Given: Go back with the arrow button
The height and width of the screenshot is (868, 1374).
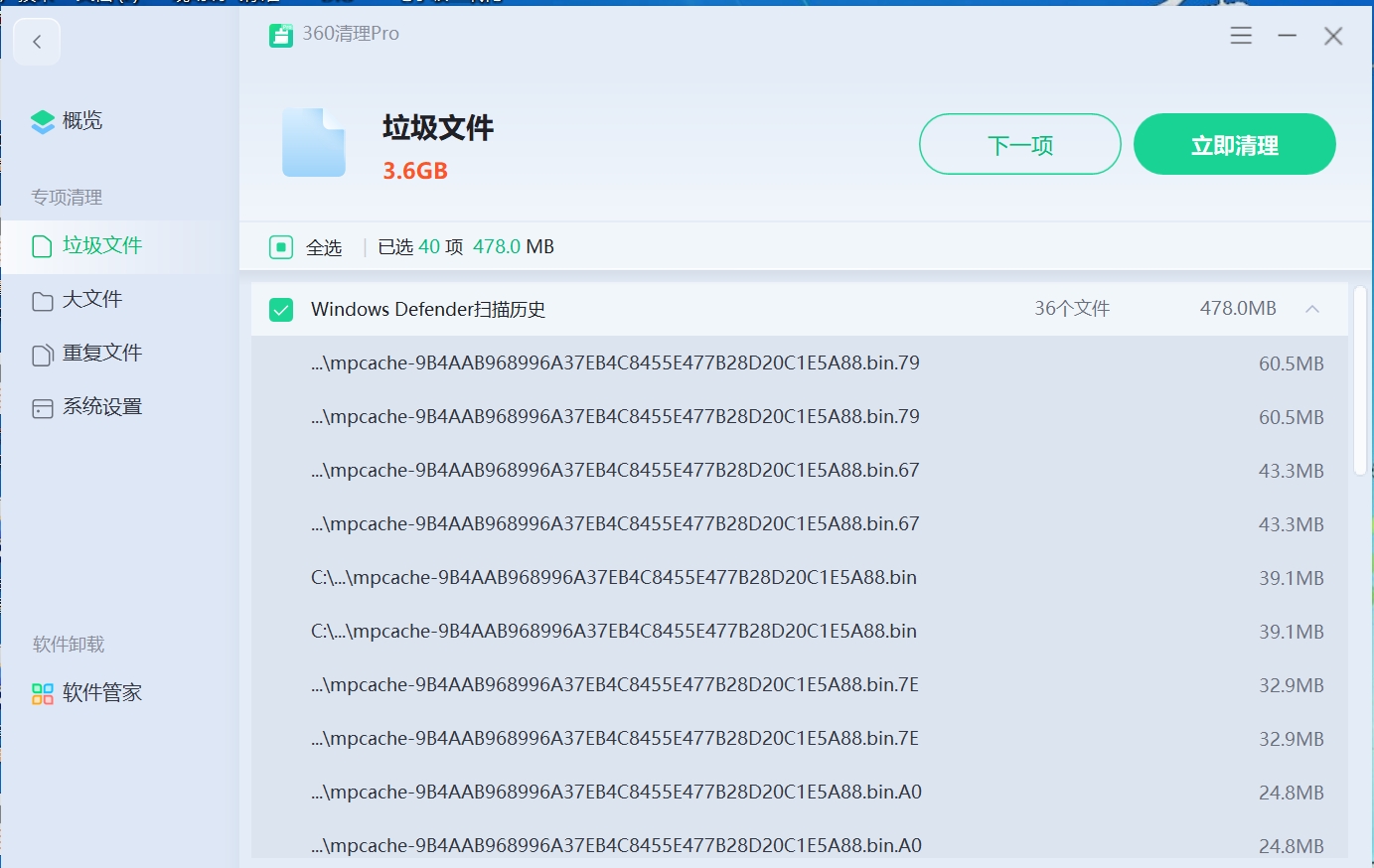Looking at the screenshot, I should coord(37,42).
